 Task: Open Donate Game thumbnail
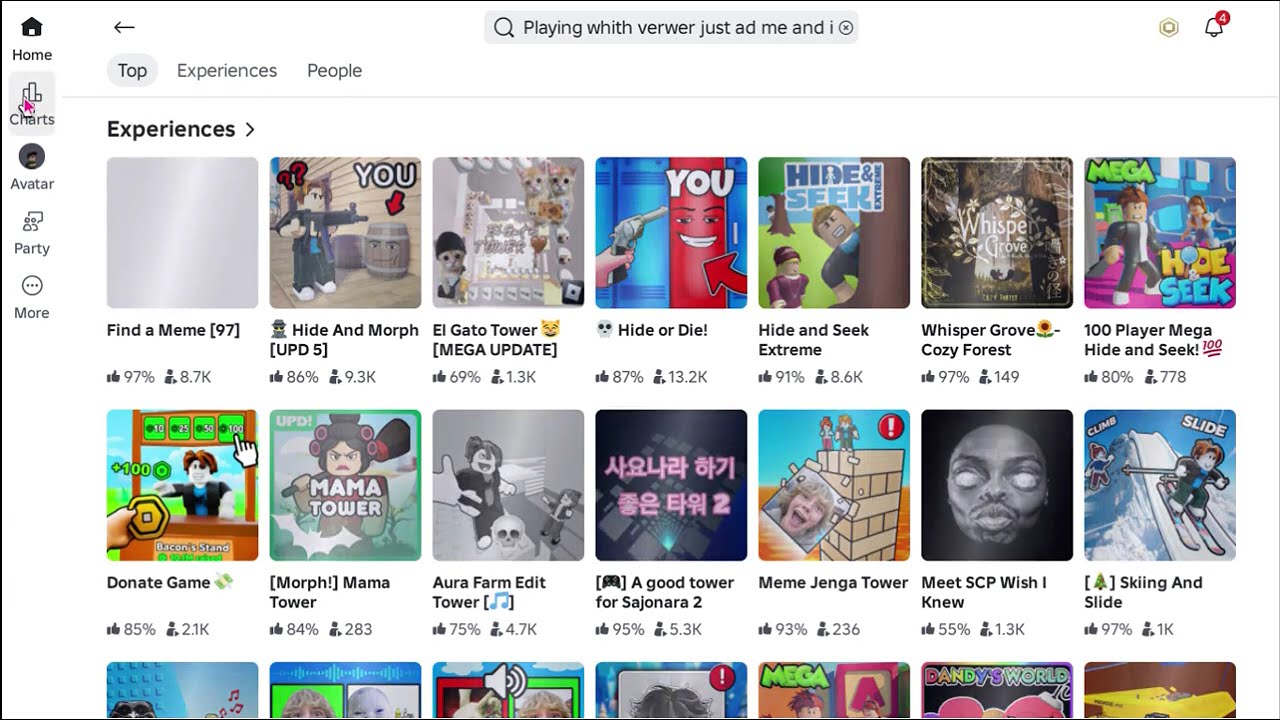click(x=182, y=485)
